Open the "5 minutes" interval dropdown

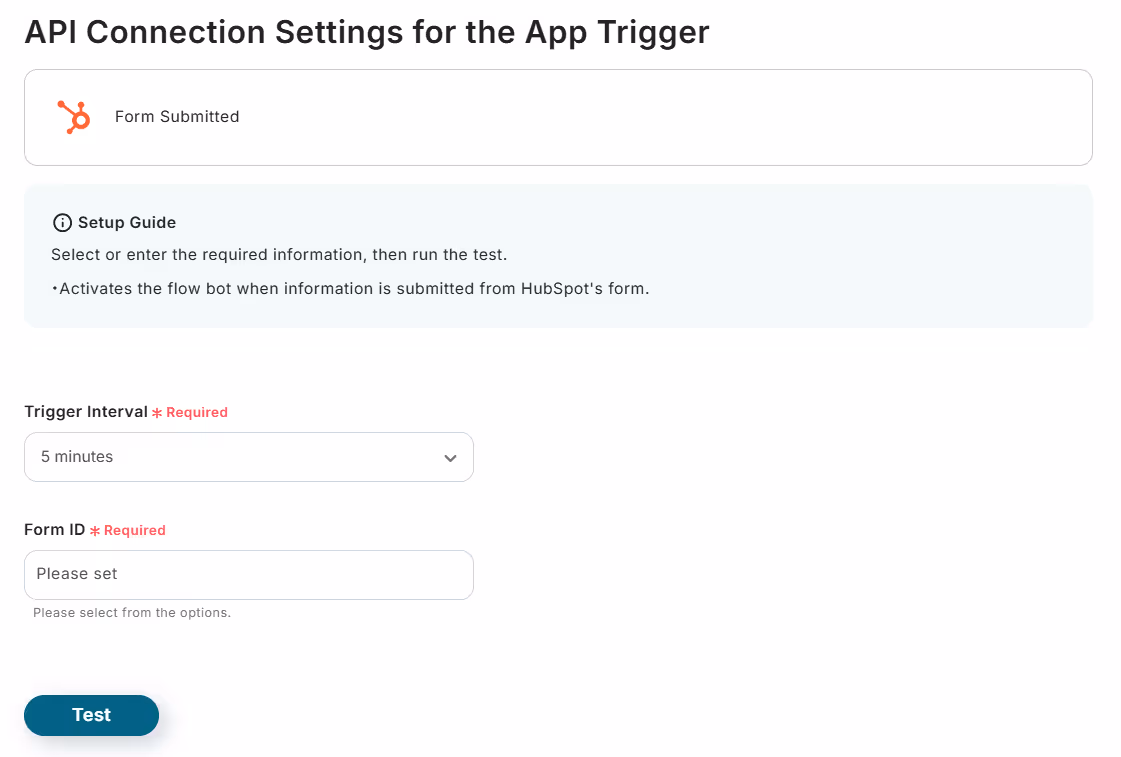[x=249, y=457]
